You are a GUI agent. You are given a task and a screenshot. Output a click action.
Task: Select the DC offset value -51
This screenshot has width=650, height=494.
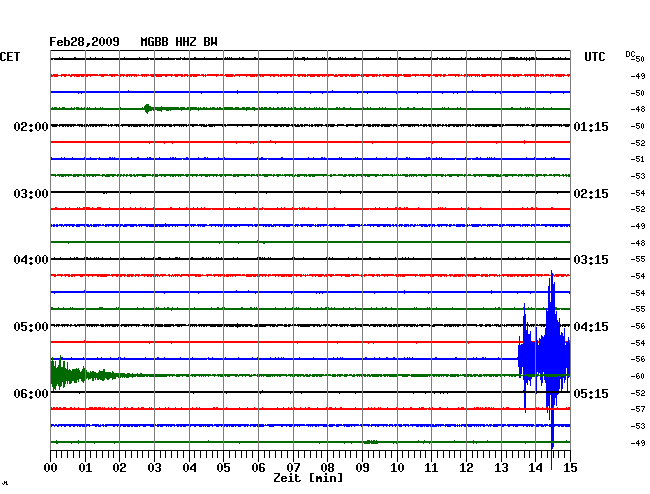tap(638, 159)
